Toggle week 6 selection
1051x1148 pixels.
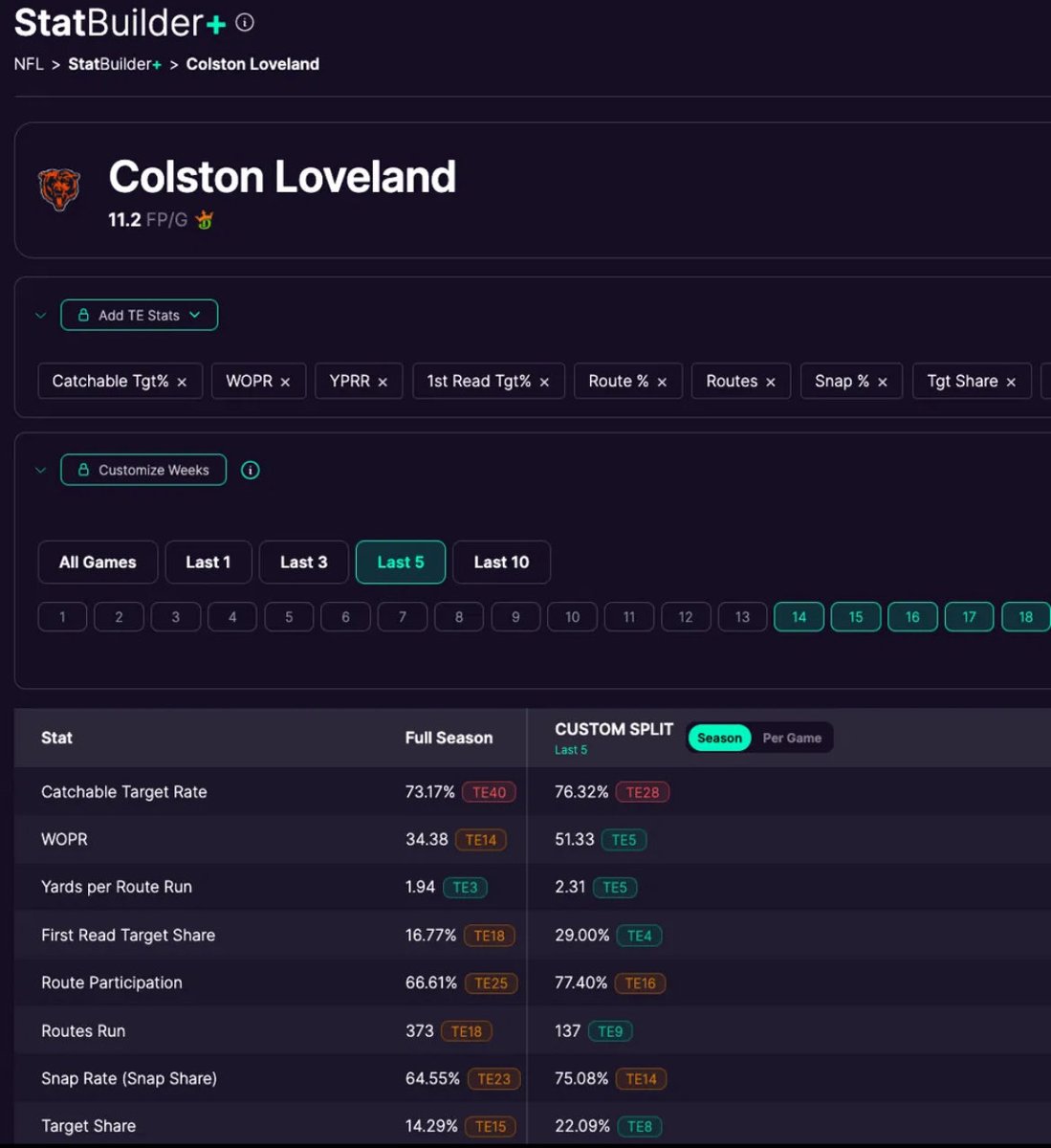point(345,617)
